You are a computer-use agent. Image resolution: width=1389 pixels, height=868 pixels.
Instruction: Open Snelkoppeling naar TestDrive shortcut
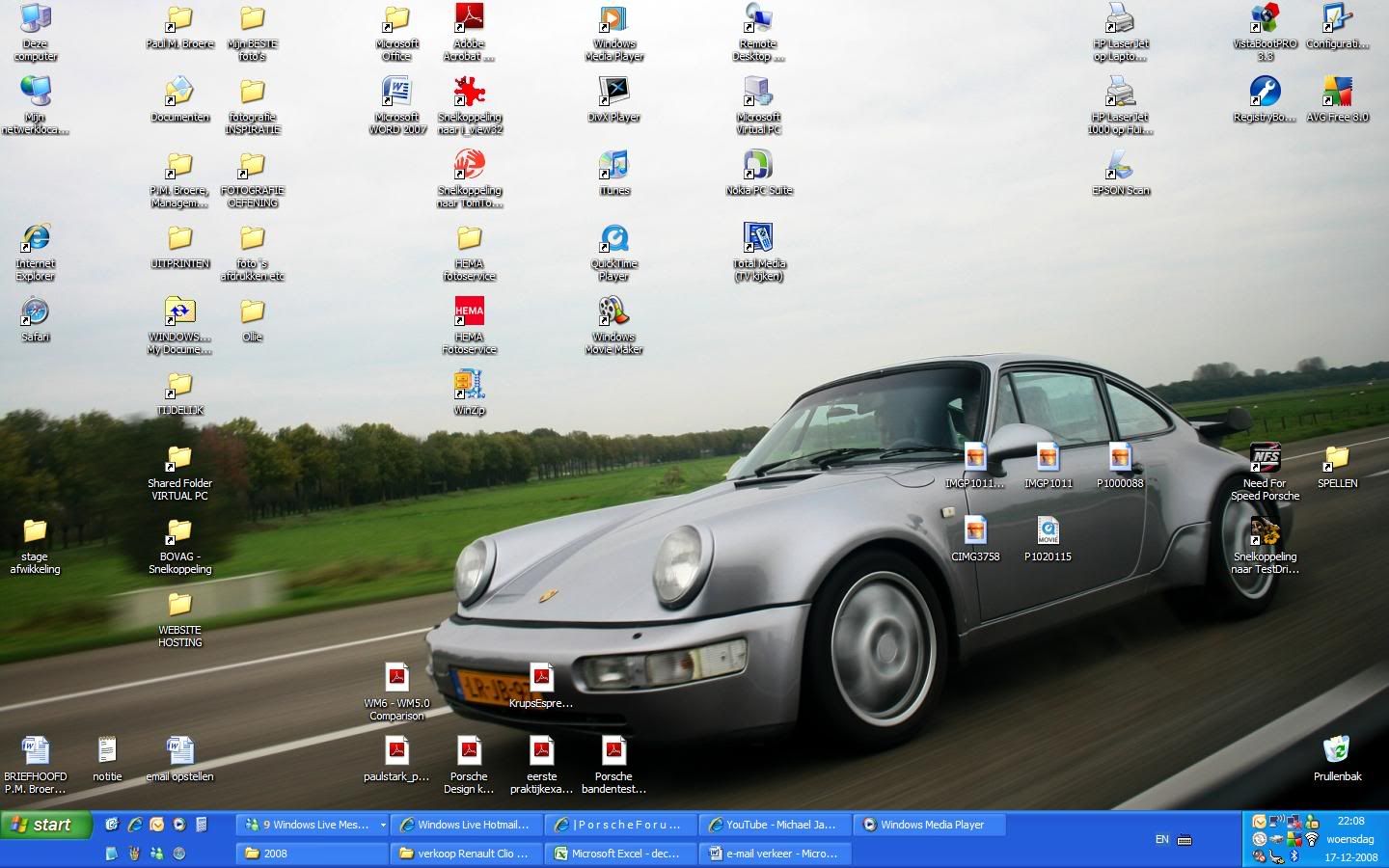(1265, 545)
